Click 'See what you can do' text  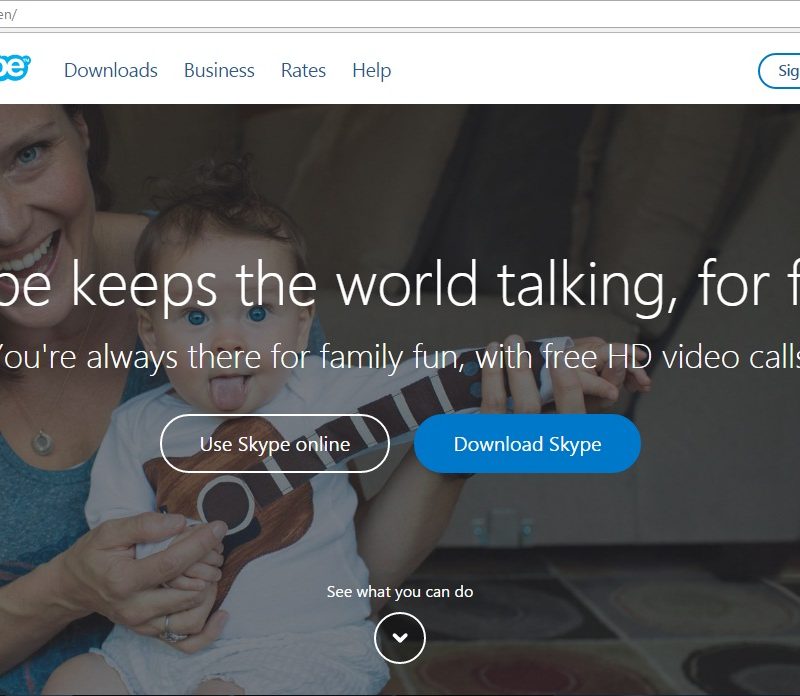(400, 591)
